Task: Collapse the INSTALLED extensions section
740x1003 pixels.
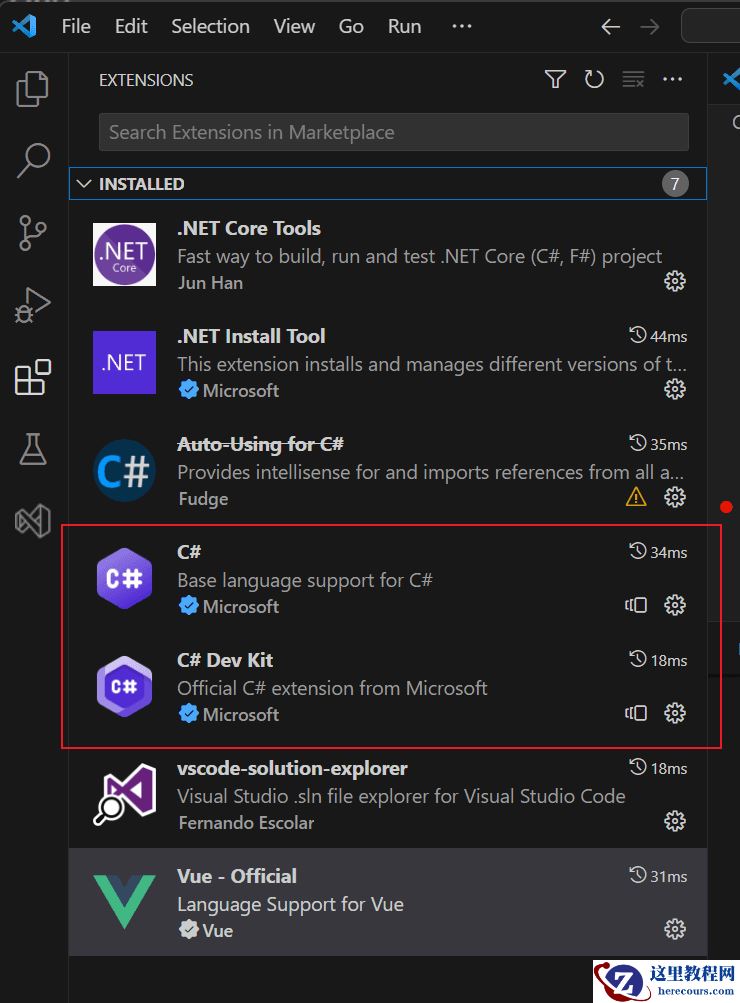Action: pyautogui.click(x=84, y=183)
